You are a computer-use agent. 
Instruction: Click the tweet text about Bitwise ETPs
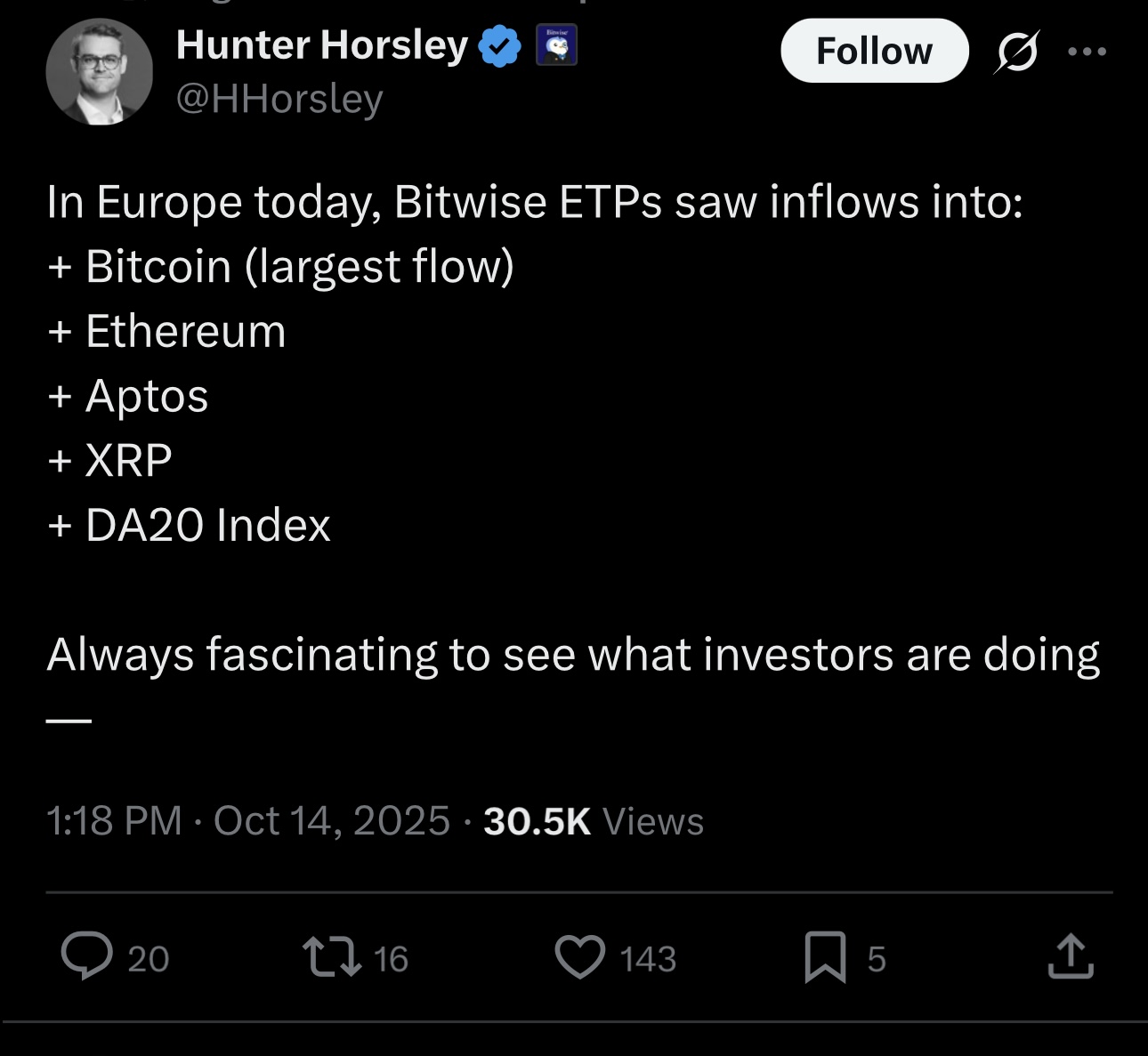pos(534,203)
